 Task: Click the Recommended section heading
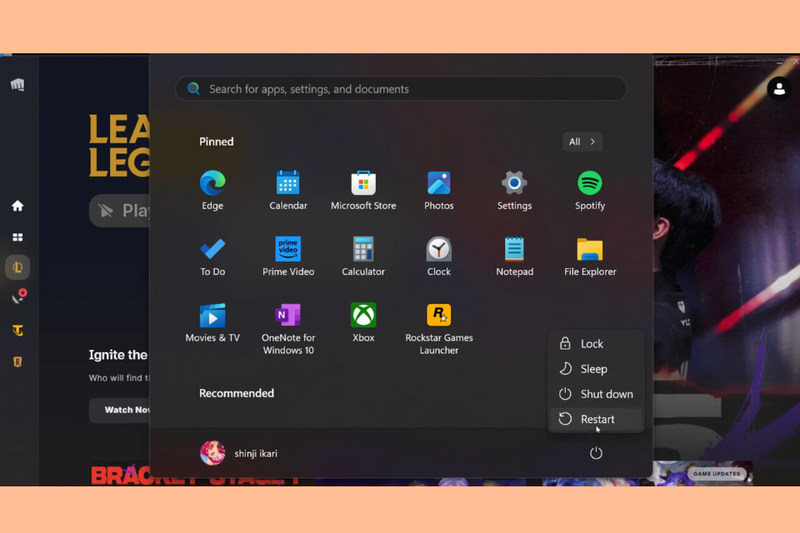click(236, 393)
